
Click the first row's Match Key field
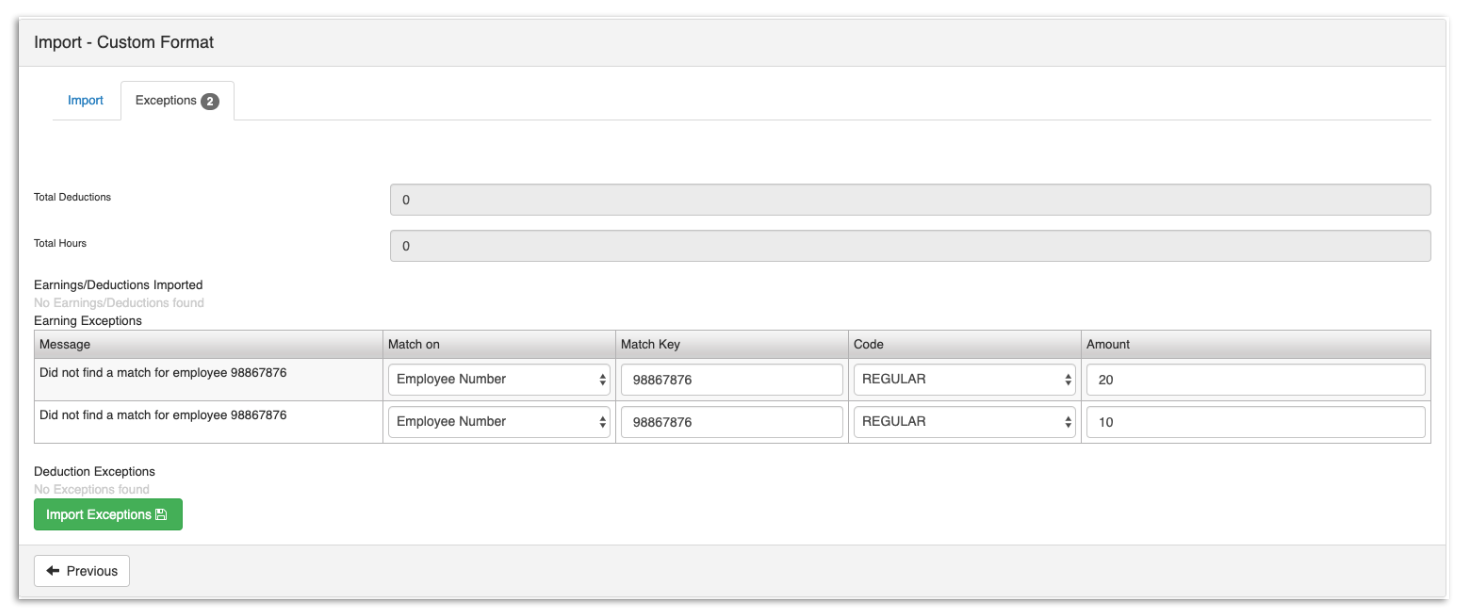[x=731, y=380]
